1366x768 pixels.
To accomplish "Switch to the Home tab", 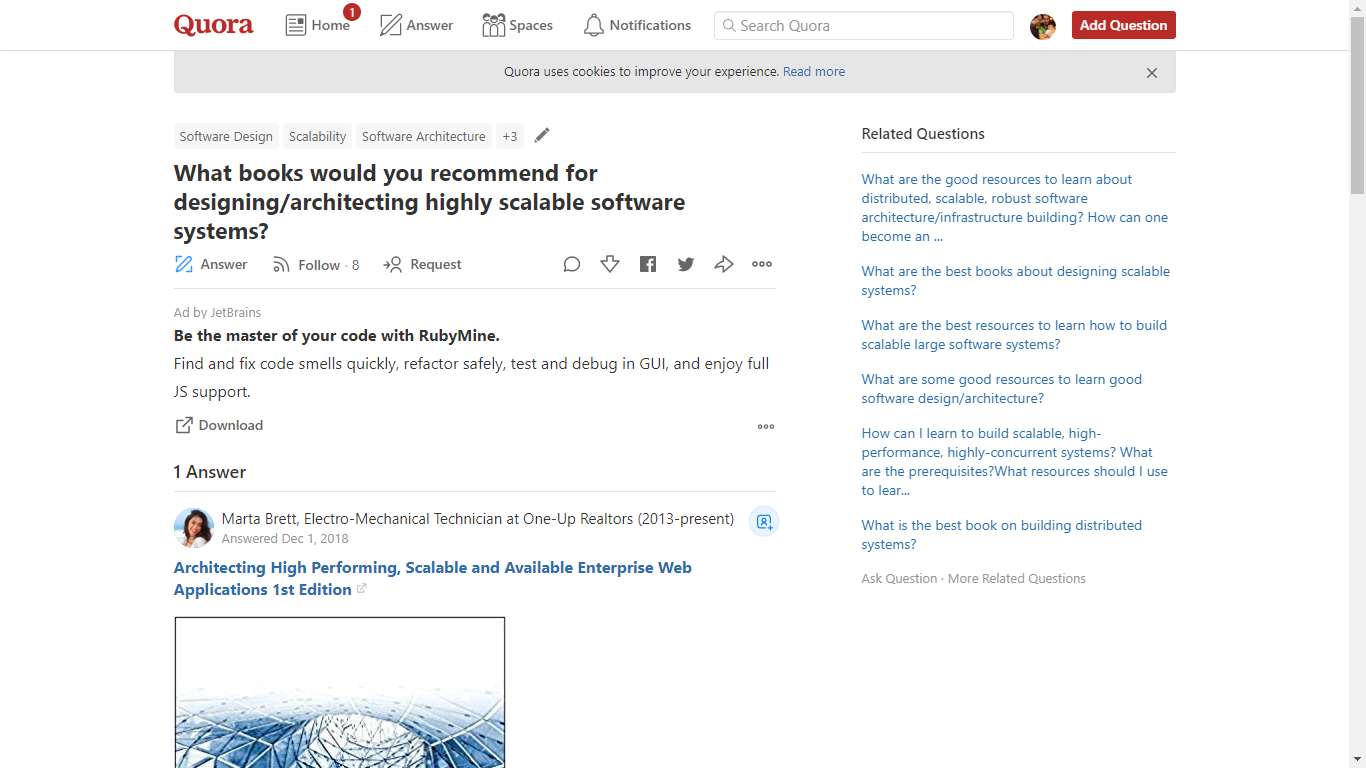I will click(318, 25).
